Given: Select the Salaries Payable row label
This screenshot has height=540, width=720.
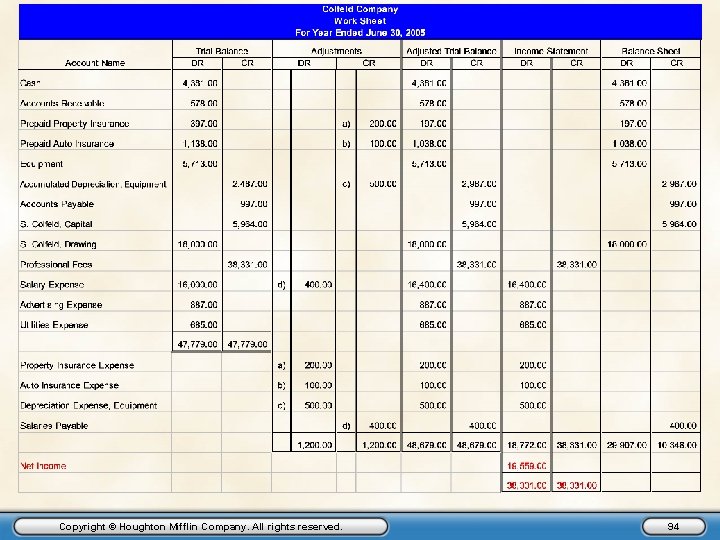Looking at the screenshot, I should (54, 426).
